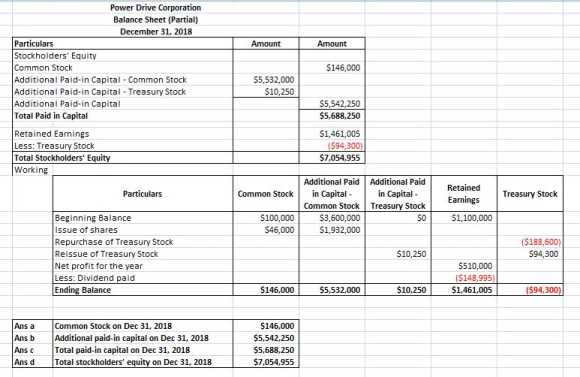Select the Issue of shares $46,000 cell
This screenshot has width=580, height=377.
pyautogui.click(x=266, y=230)
